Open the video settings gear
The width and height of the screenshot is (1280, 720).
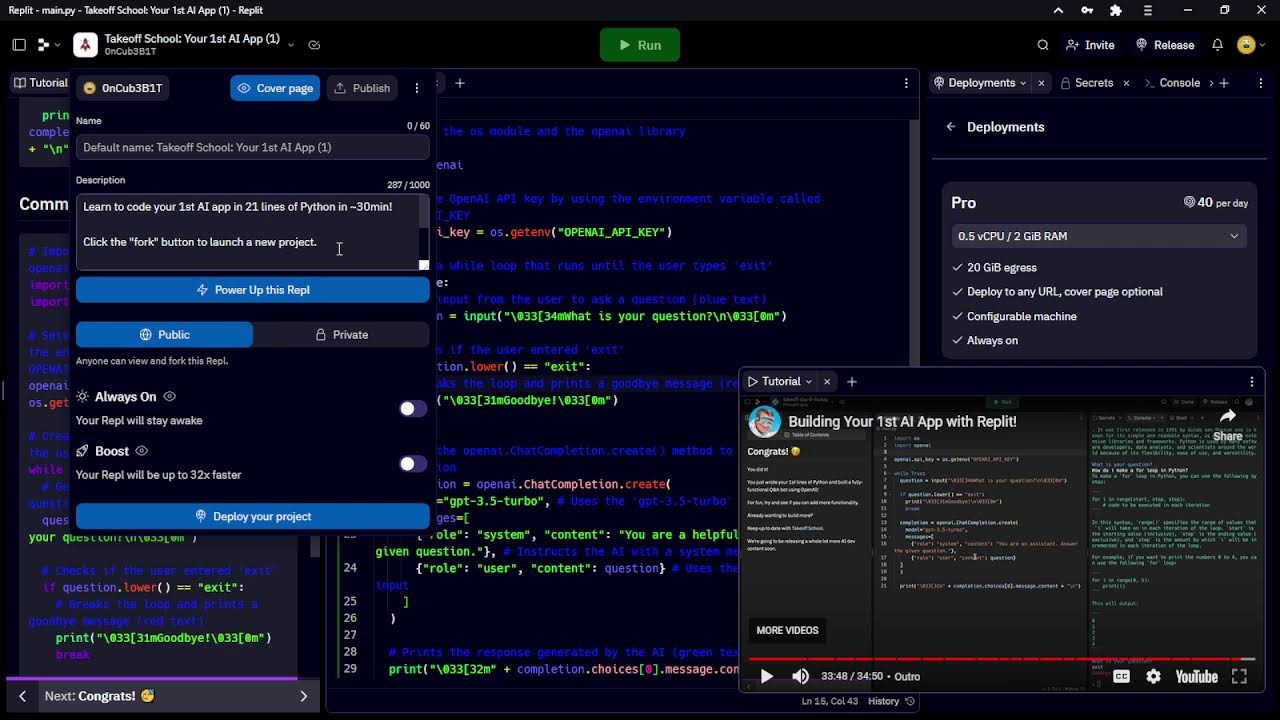tap(1153, 677)
